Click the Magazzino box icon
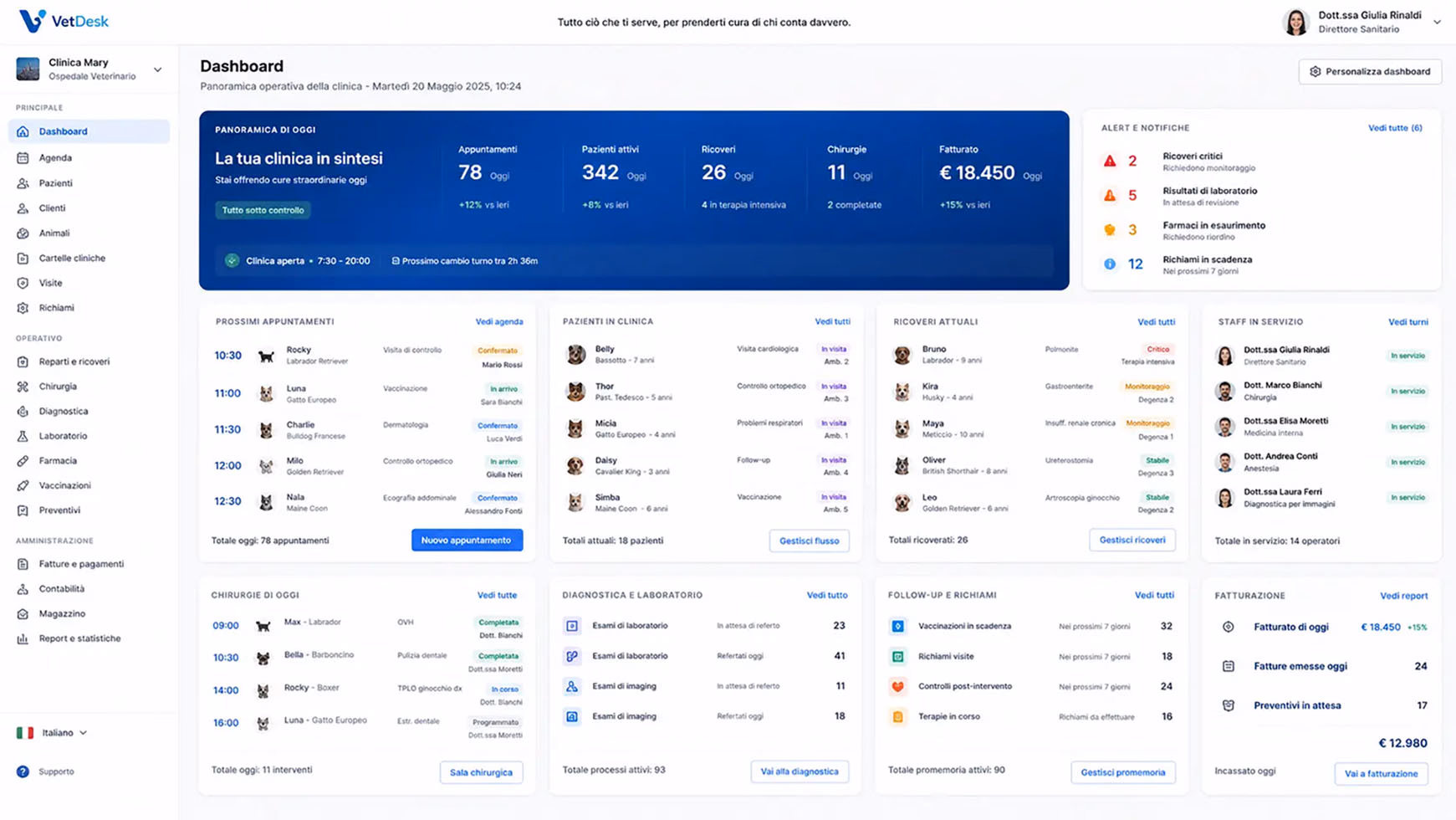The image size is (1456, 820). (x=23, y=613)
